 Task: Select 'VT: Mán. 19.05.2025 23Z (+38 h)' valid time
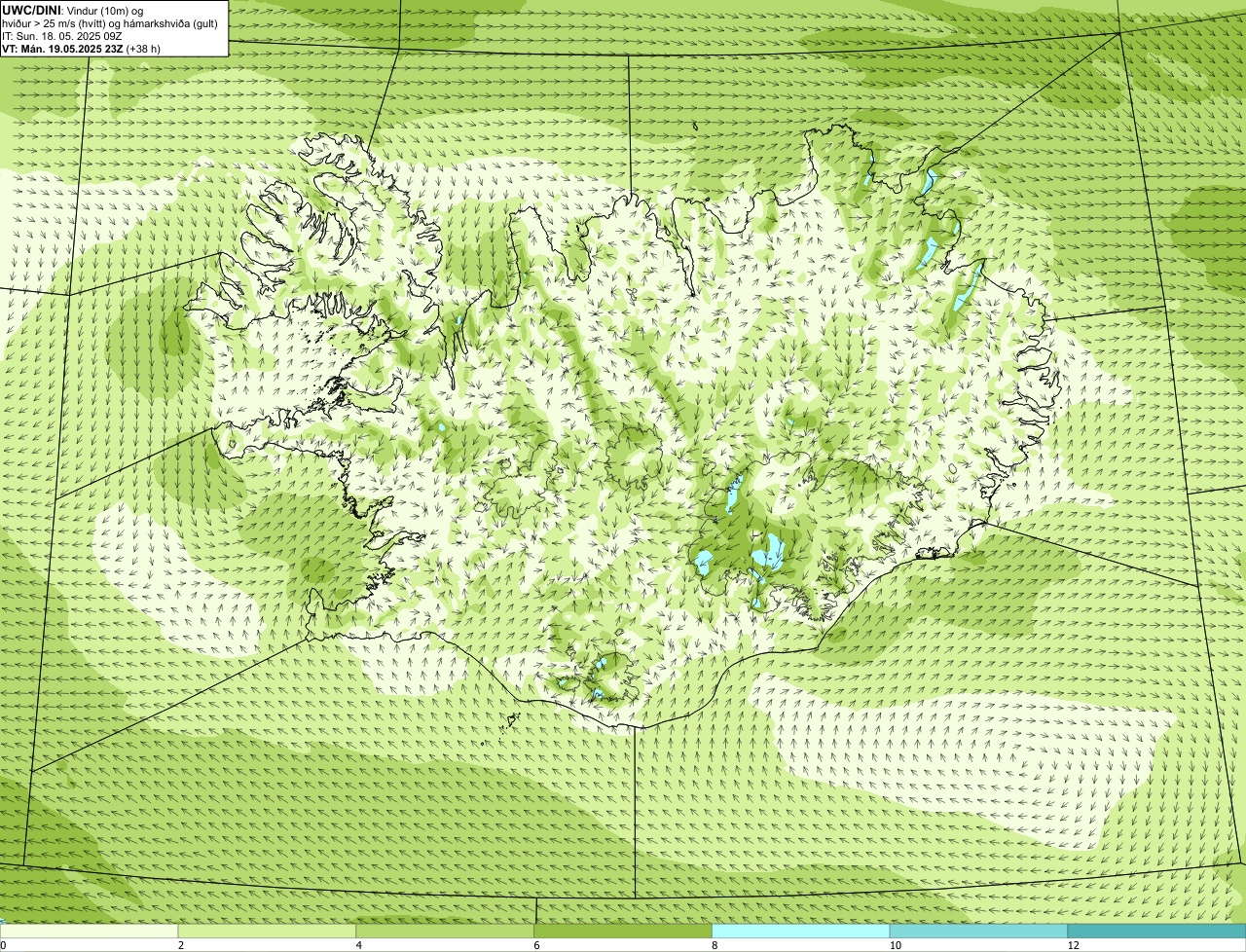click(82, 48)
